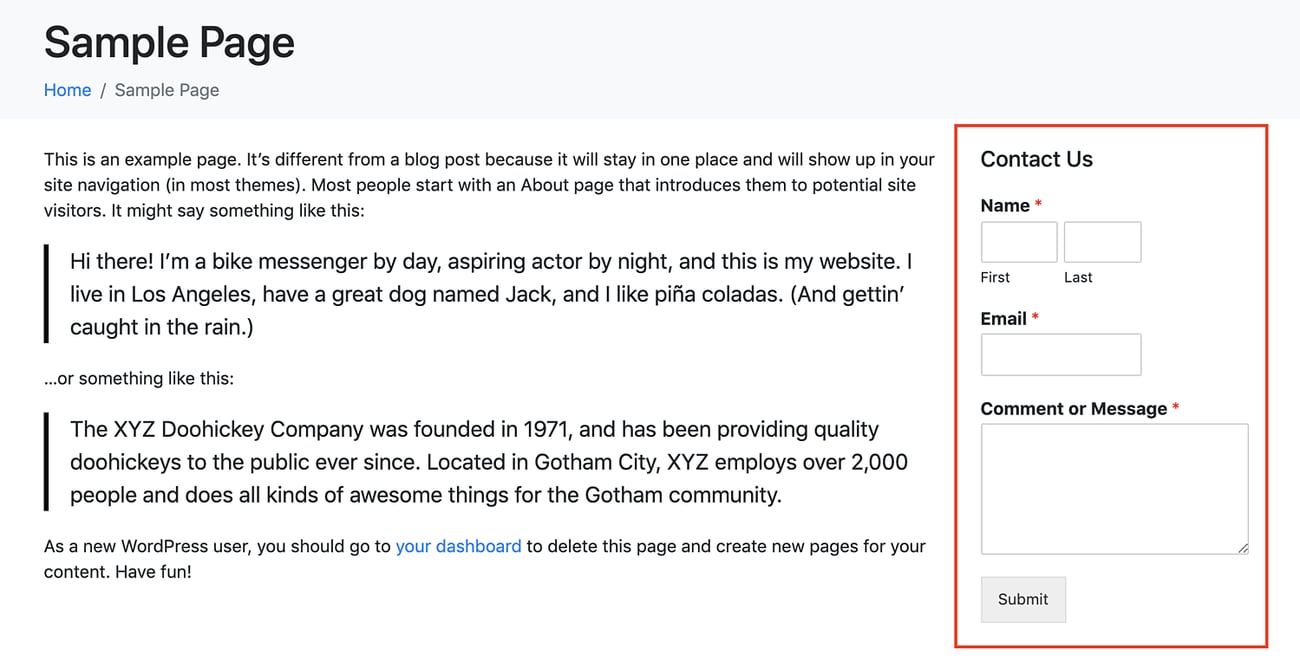Screen dimensions: 1300x663
Task: Click the Last caption under the name box
Action: 1078,277
